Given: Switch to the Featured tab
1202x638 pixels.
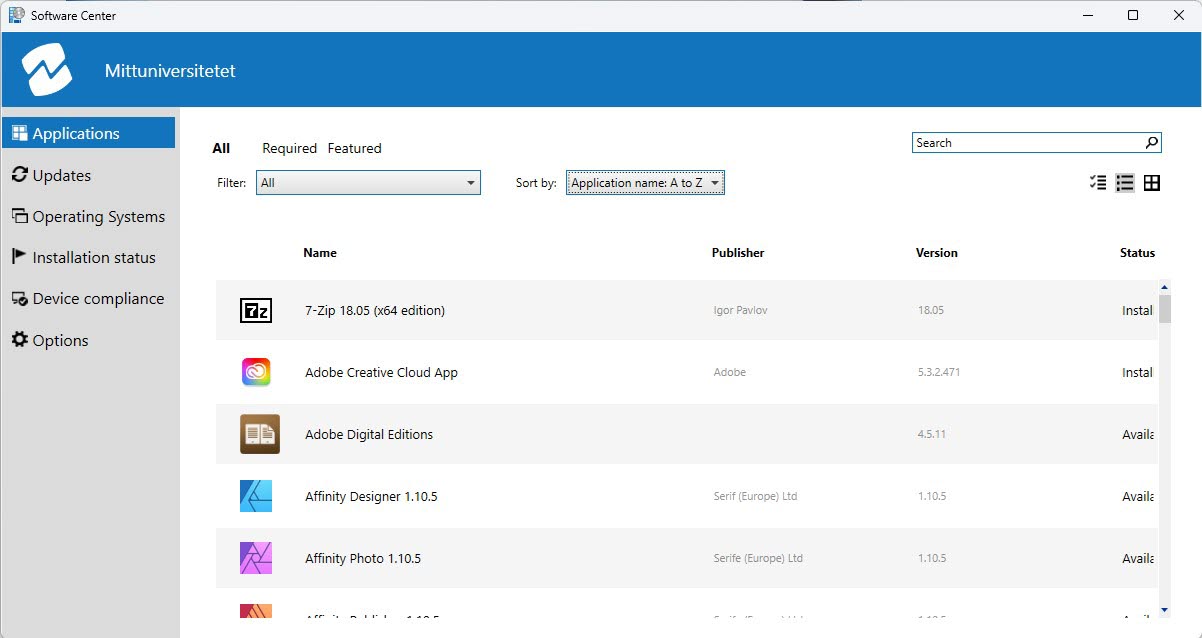Looking at the screenshot, I should [354, 148].
